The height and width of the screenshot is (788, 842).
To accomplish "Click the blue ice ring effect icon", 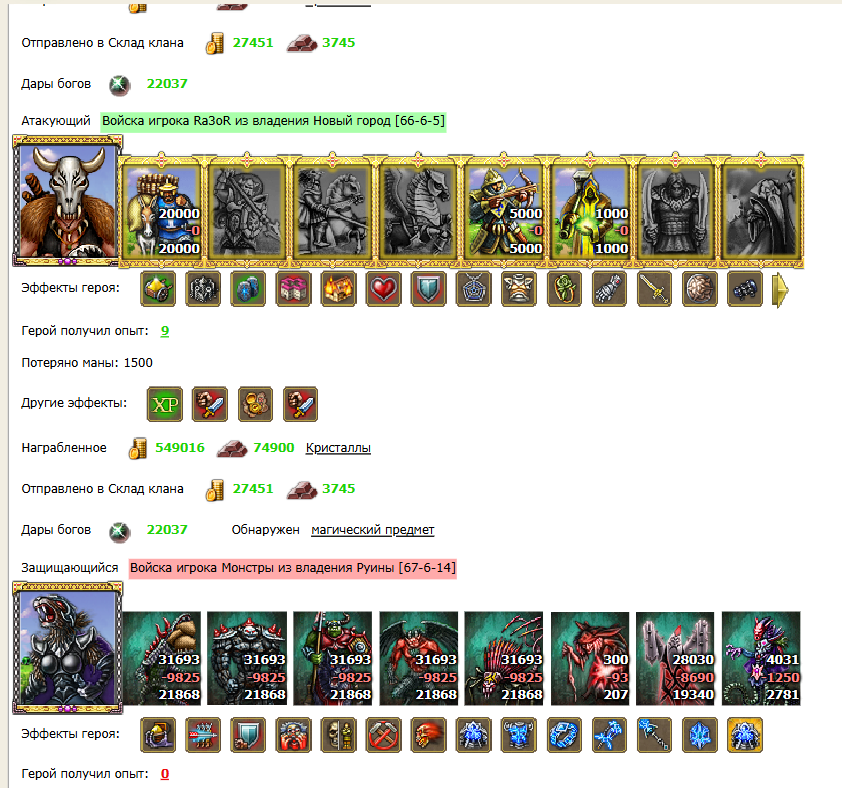I will 564,735.
